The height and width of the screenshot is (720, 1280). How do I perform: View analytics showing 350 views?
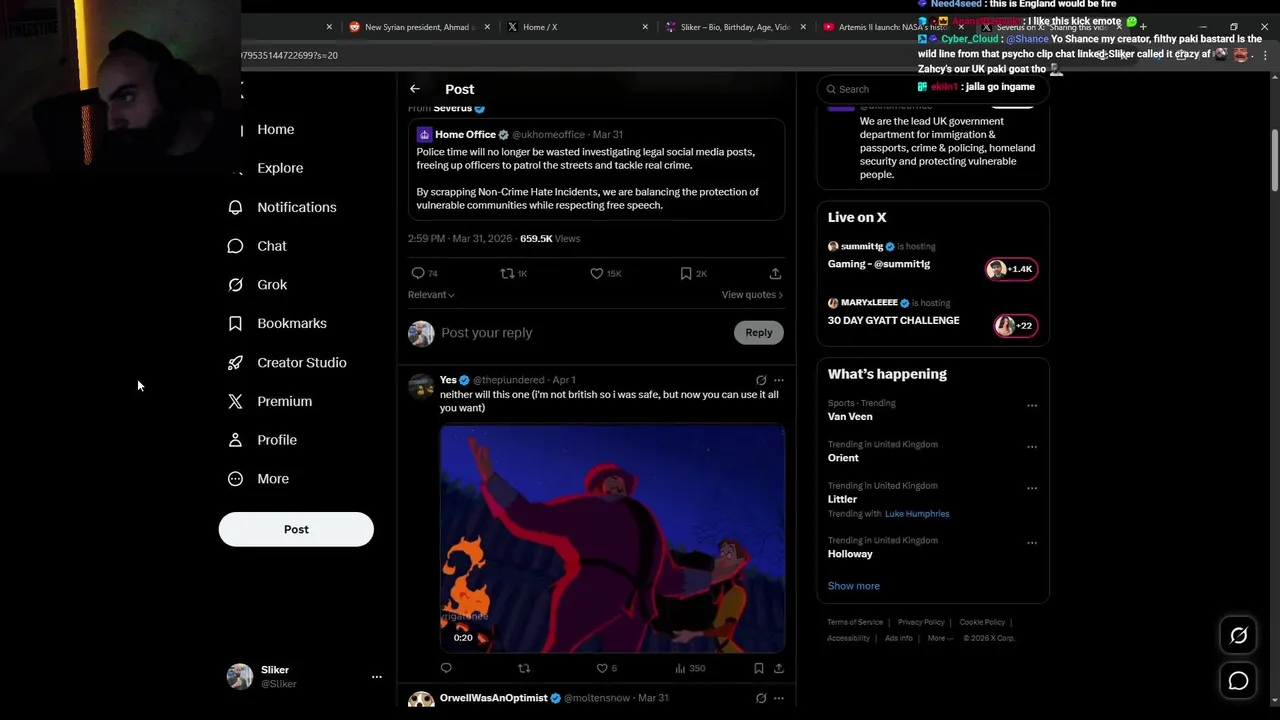pos(690,668)
